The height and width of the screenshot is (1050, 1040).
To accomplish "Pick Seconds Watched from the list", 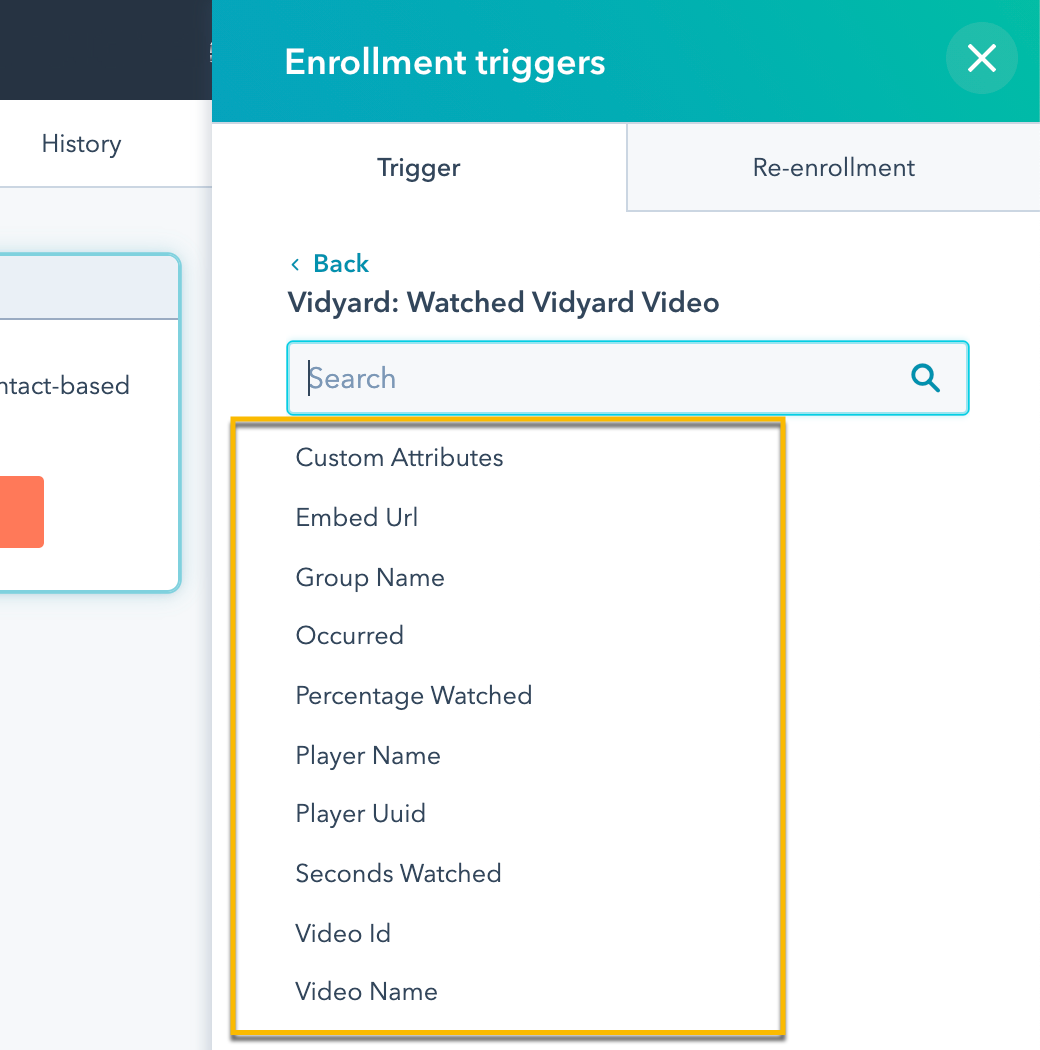I will coord(398,874).
